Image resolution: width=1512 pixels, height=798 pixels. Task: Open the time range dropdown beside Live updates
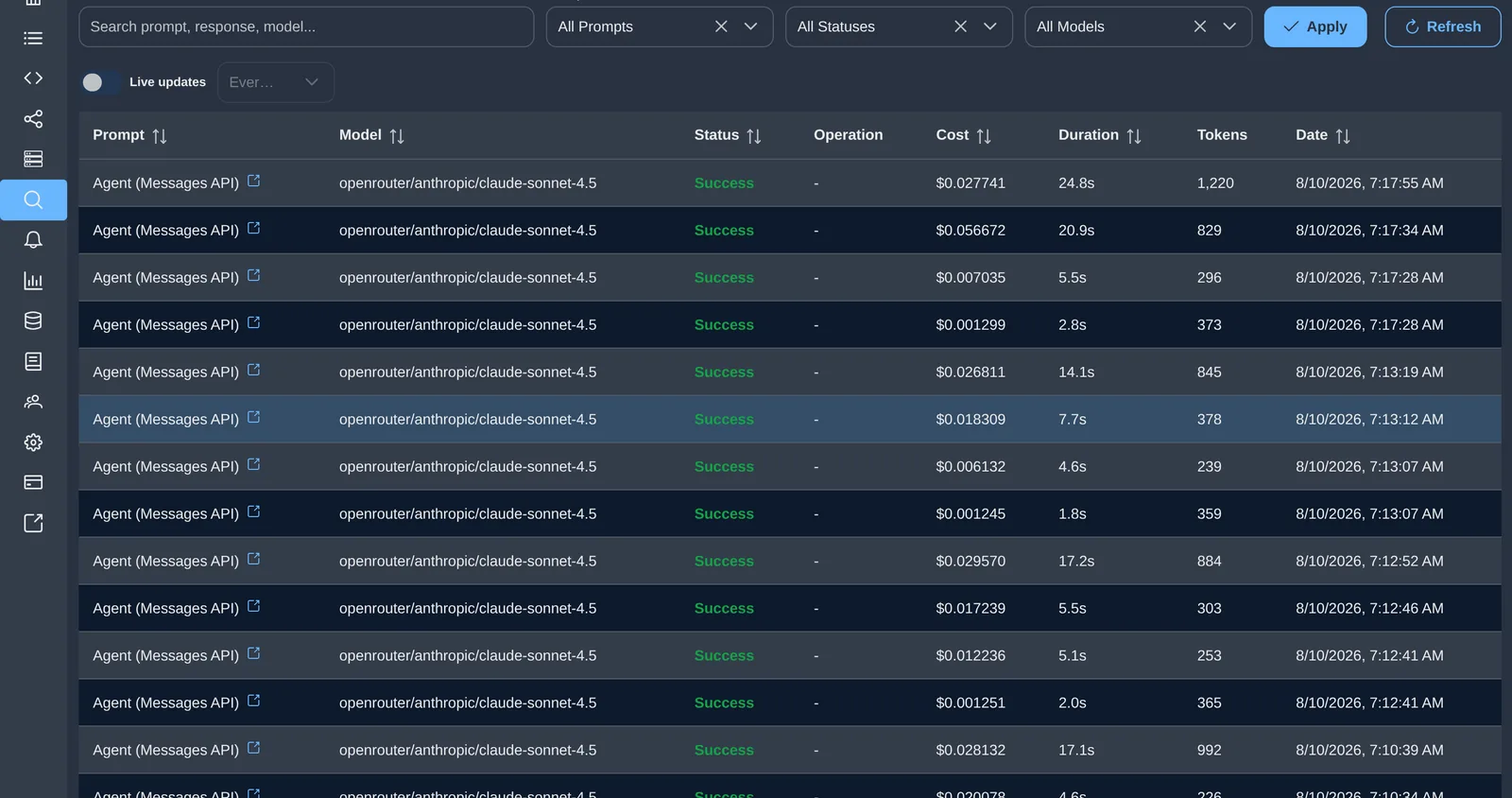276,82
